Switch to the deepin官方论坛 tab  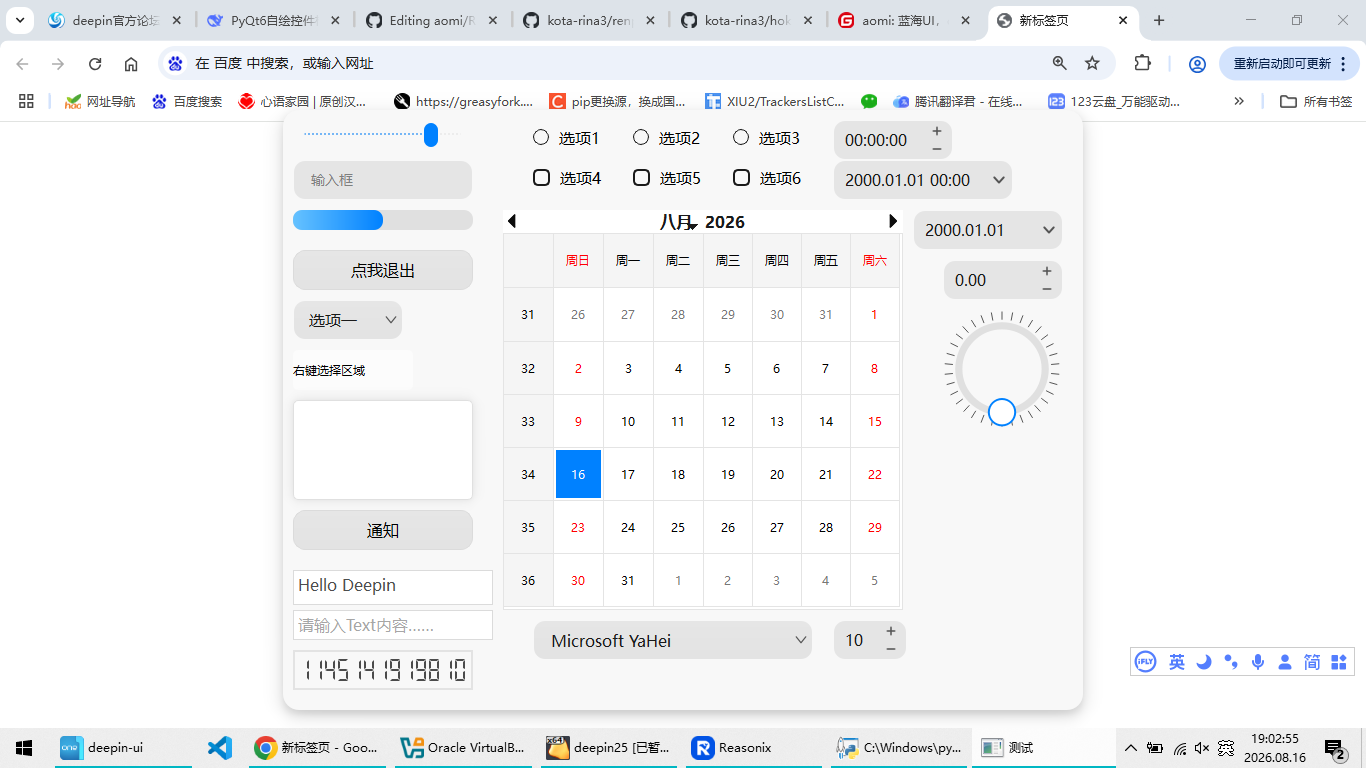point(114,20)
